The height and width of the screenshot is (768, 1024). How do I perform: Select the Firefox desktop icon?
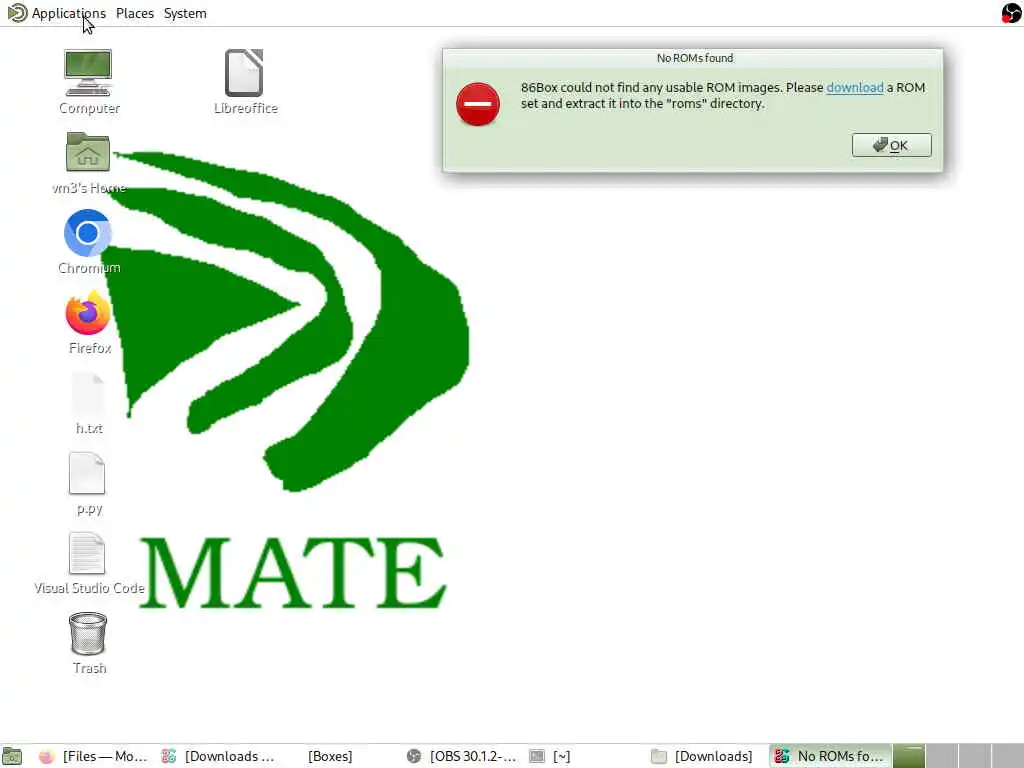[x=89, y=323]
